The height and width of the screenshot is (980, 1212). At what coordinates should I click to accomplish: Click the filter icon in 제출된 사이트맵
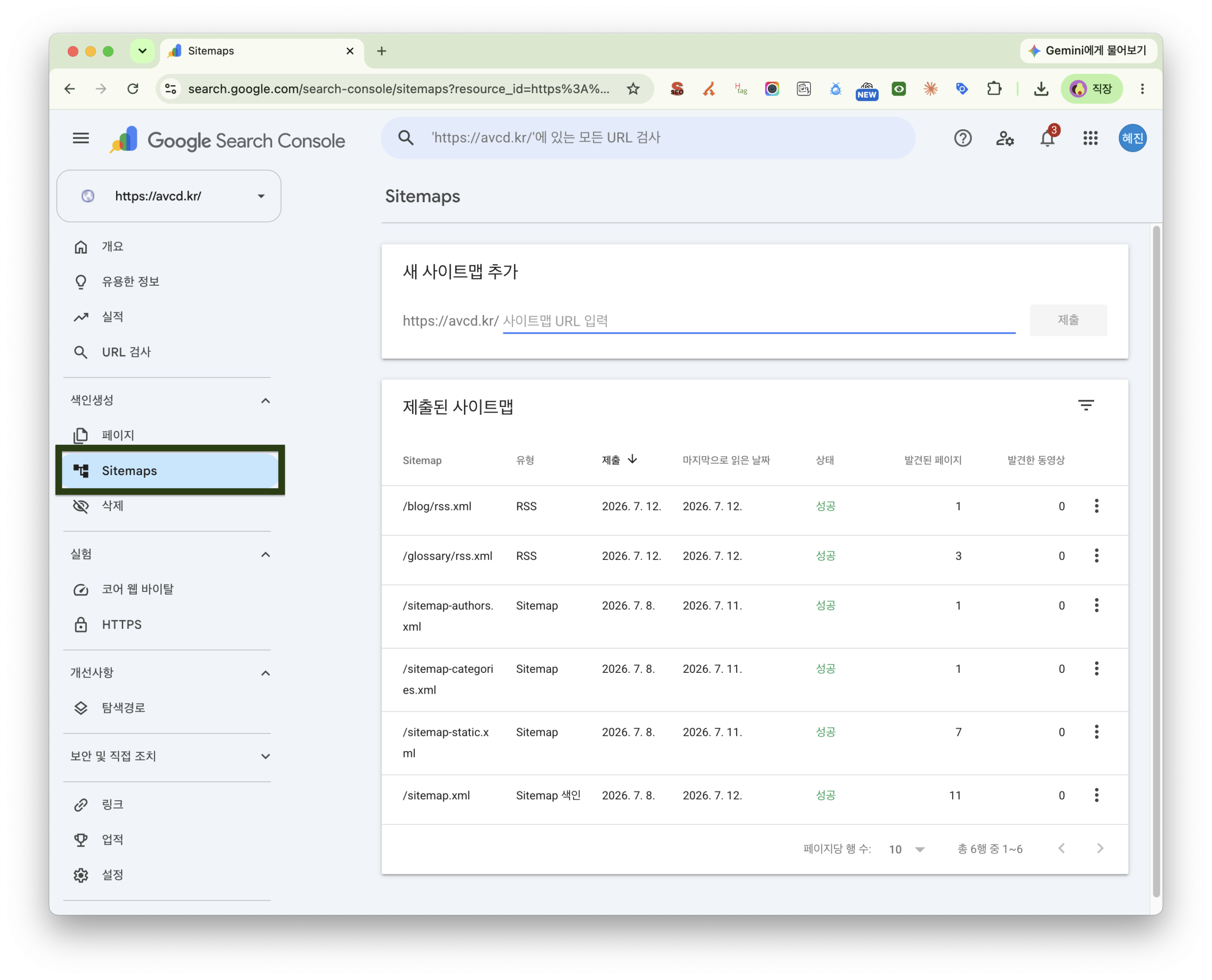(1086, 406)
